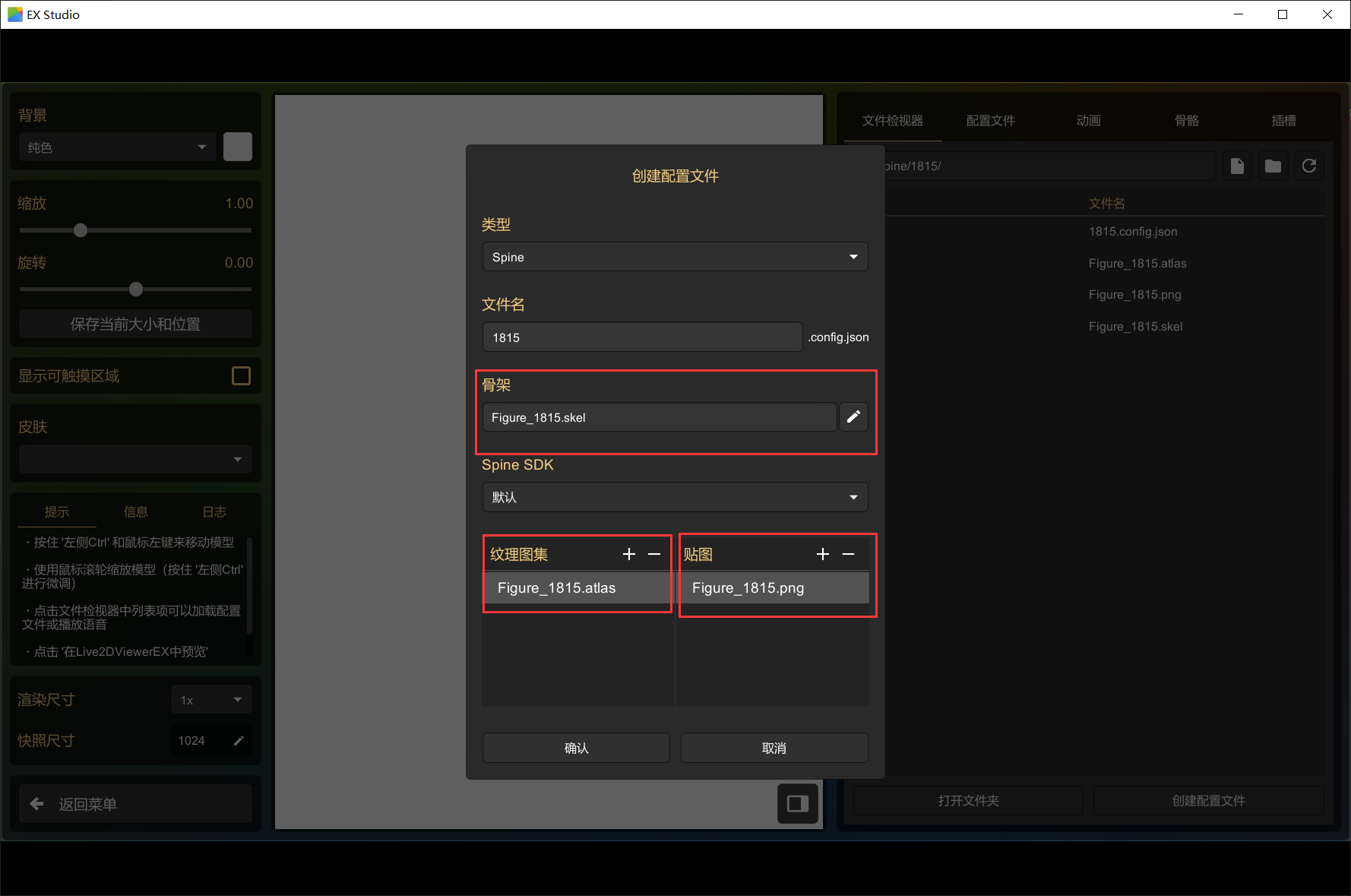Add a texture image with the 贴图 plus icon
Screen dimensions: 1351x896
823,554
